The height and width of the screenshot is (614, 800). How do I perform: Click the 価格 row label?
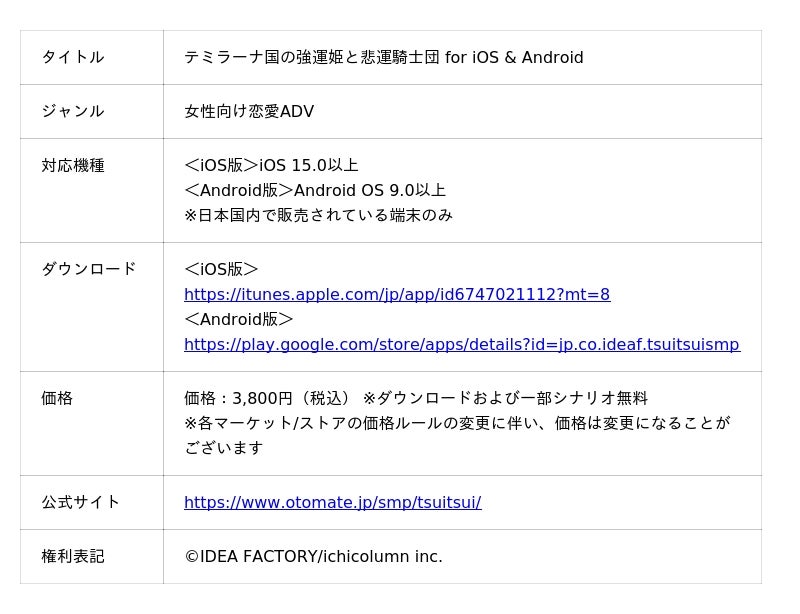coord(57,398)
